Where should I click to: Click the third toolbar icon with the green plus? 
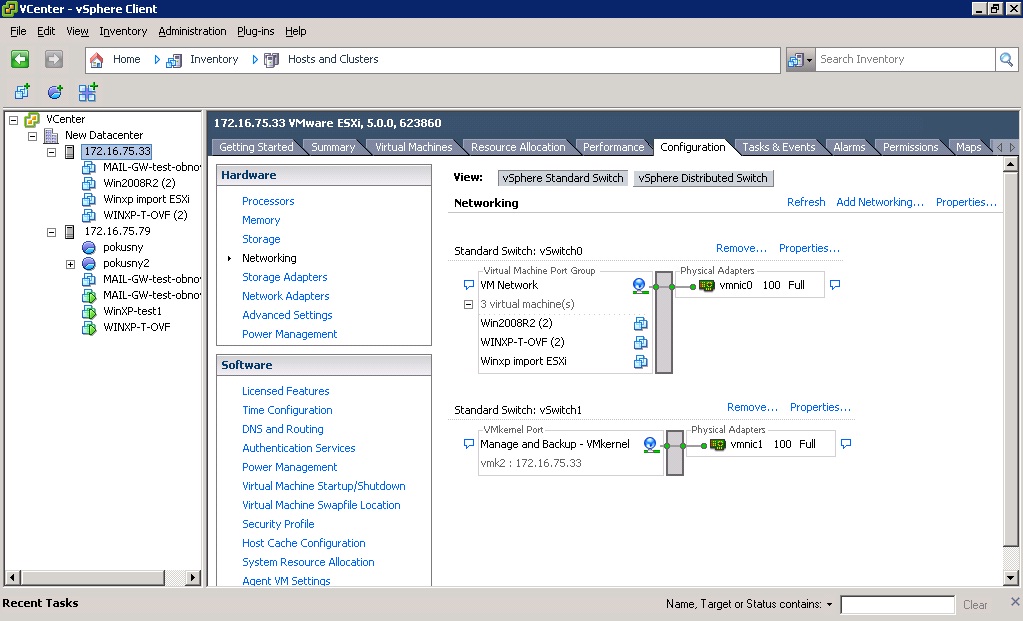pos(87,92)
